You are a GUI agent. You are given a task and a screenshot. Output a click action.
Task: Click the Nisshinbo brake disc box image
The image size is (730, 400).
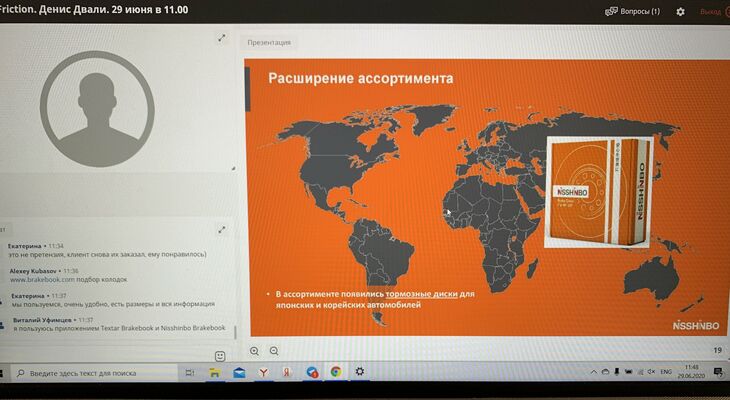pyautogui.click(x=599, y=192)
